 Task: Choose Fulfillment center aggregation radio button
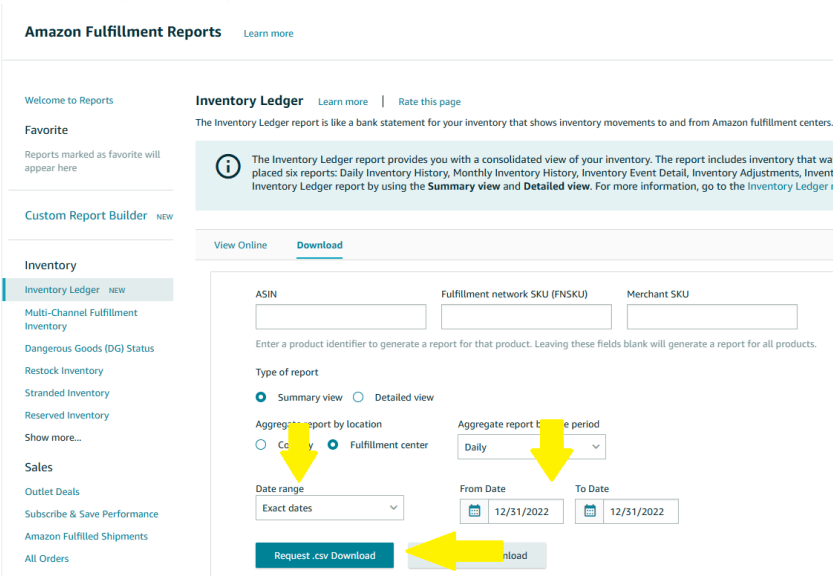click(333, 445)
